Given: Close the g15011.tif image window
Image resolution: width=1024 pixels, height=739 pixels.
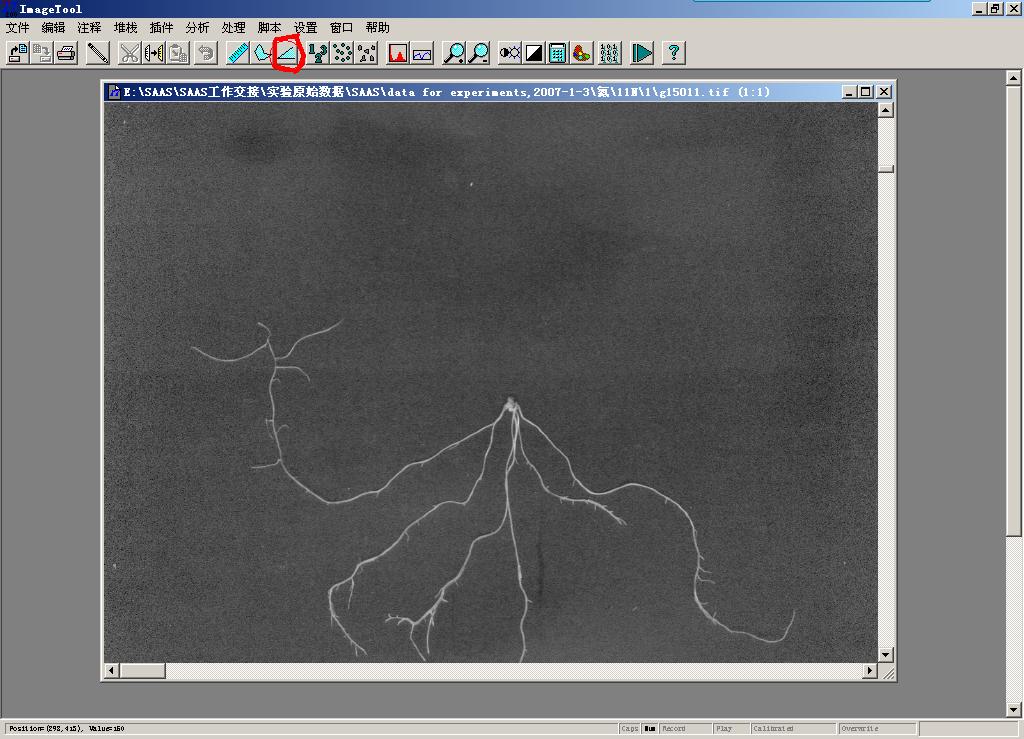Looking at the screenshot, I should [884, 92].
